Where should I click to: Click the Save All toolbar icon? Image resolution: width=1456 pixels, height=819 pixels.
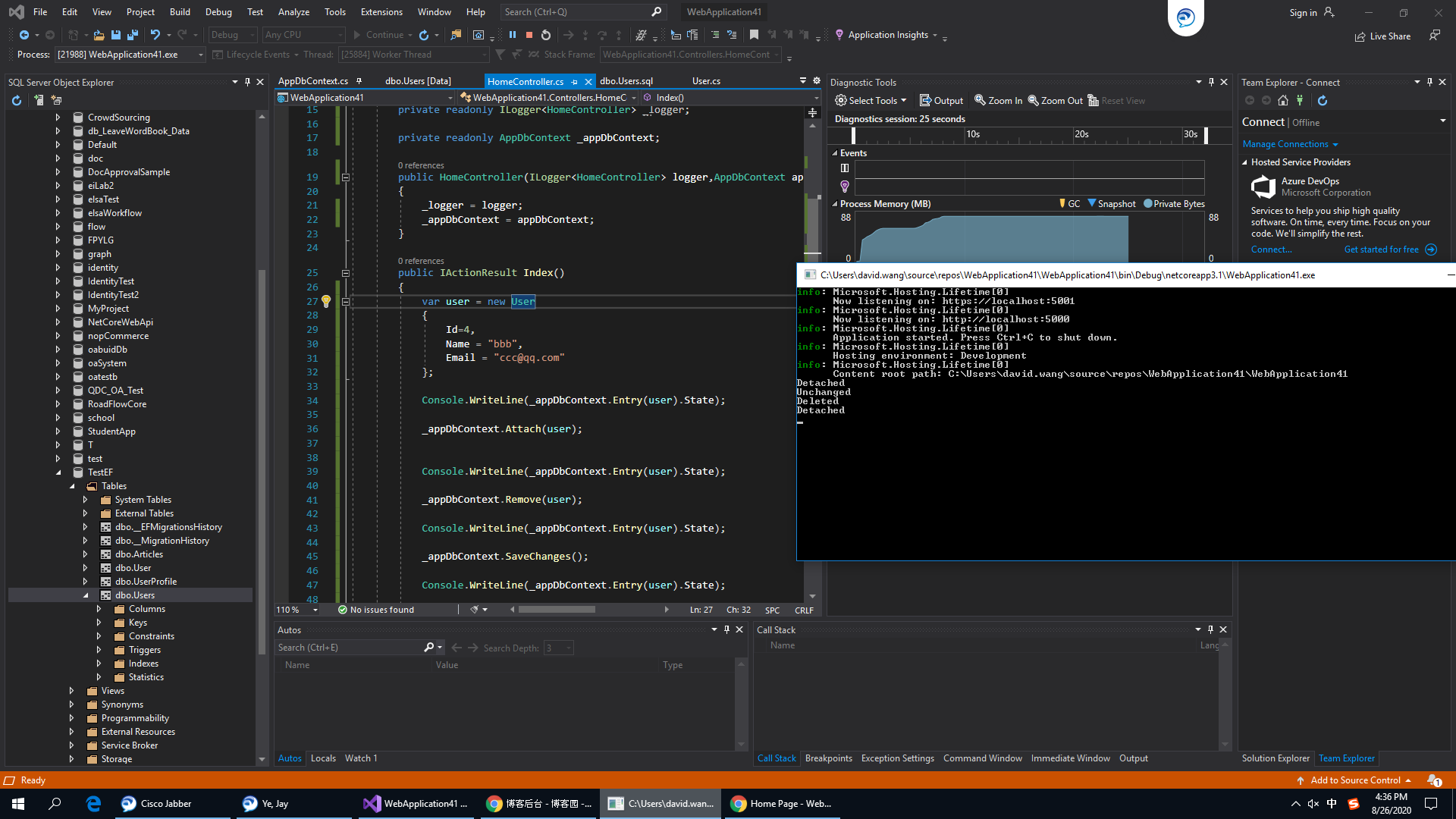click(x=133, y=35)
